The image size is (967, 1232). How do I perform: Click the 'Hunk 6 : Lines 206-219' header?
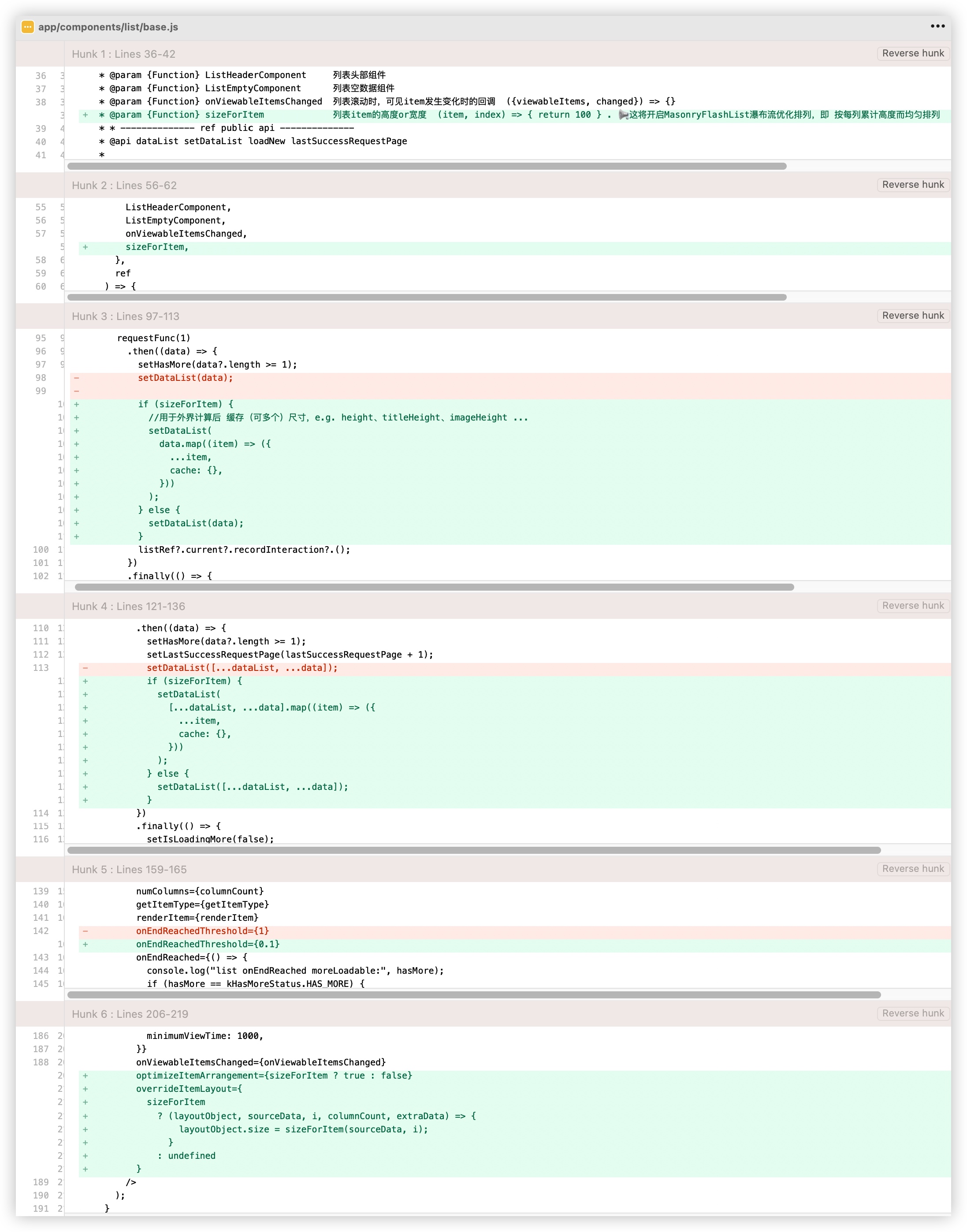pos(130,1014)
